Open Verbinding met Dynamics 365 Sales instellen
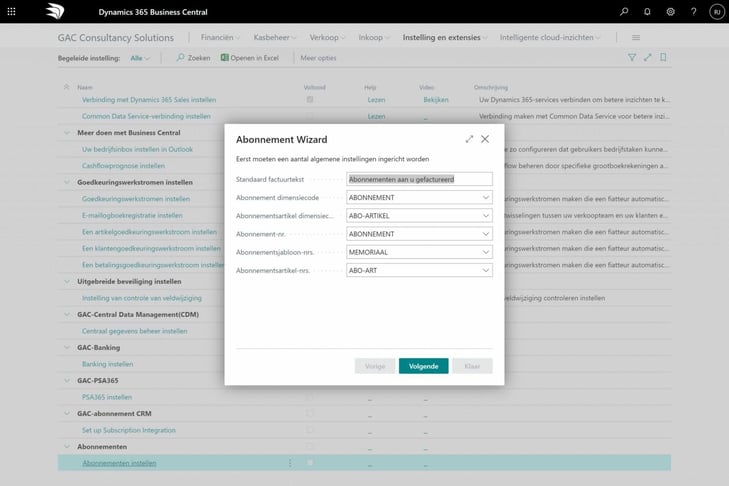 click(149, 100)
